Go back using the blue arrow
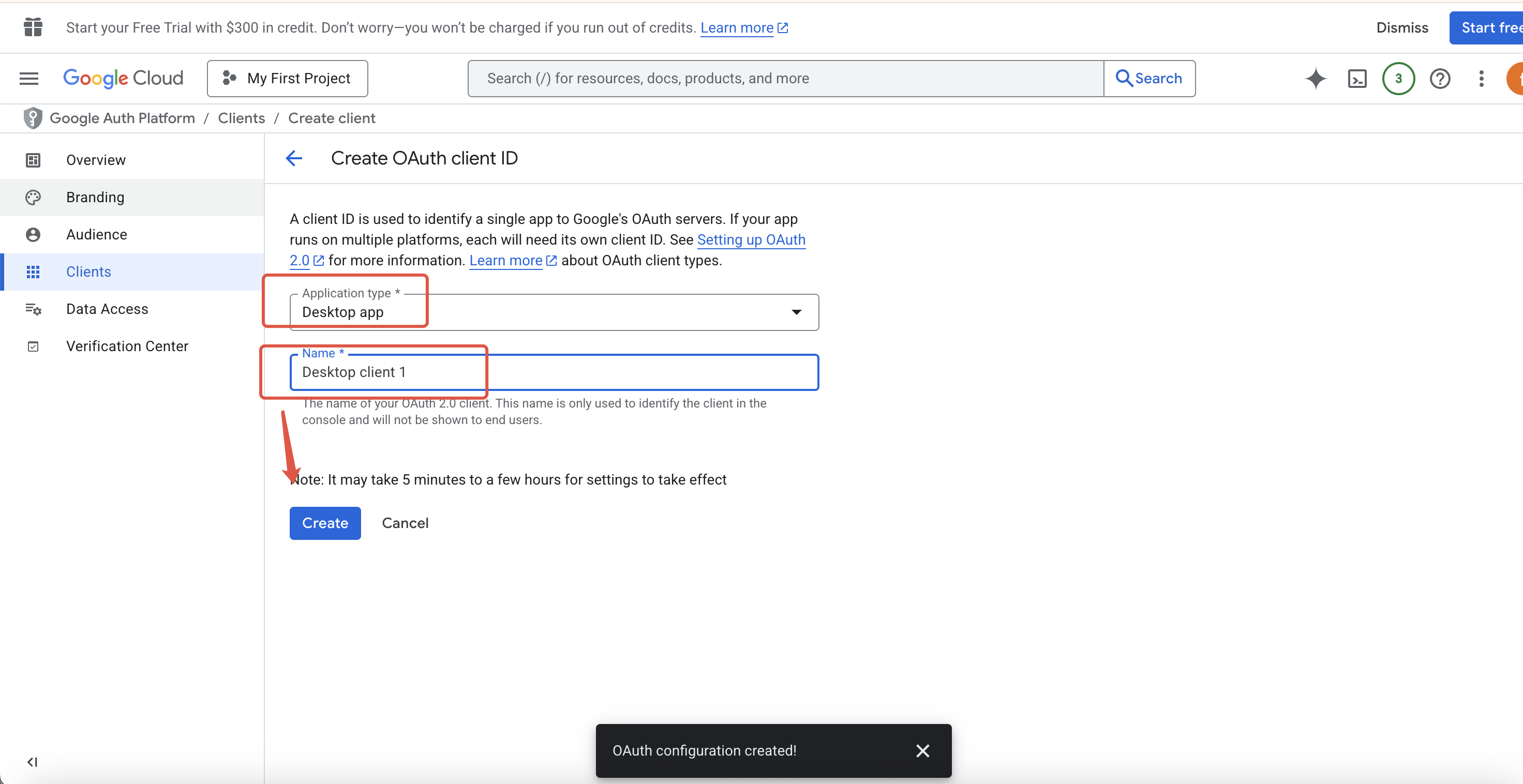The image size is (1523, 784). tap(294, 158)
